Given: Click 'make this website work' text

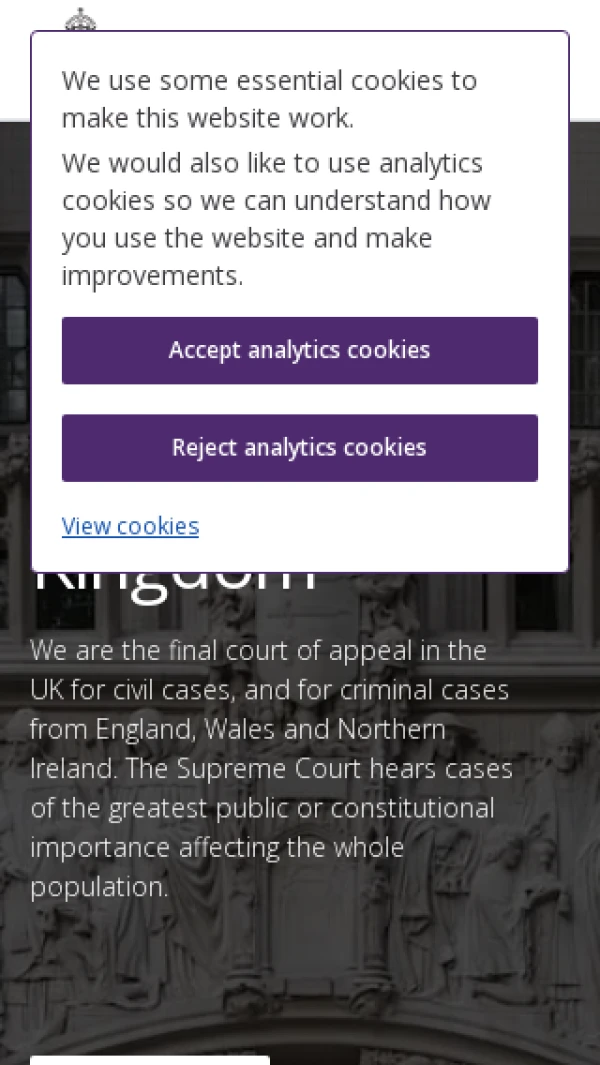Looking at the screenshot, I should 207,118.
